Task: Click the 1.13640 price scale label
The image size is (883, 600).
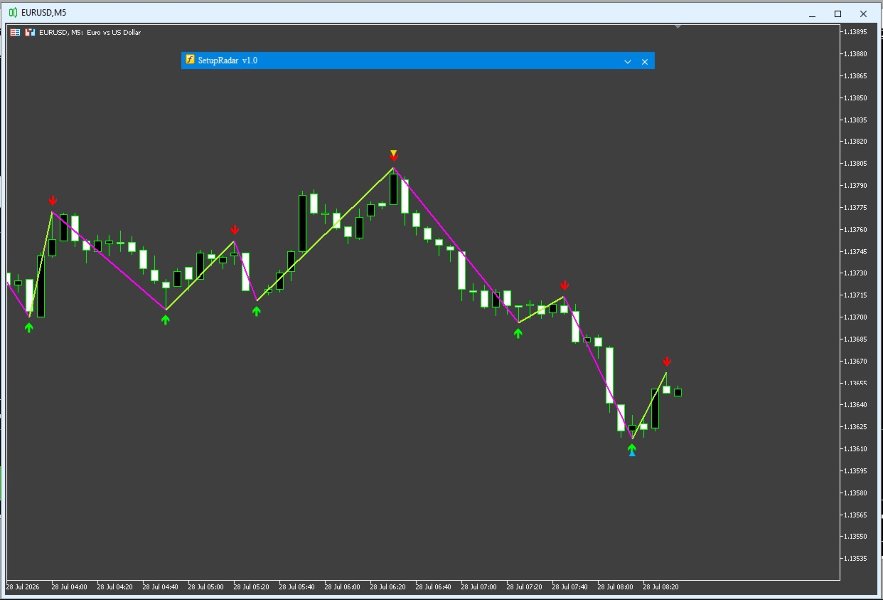Action: [x=855, y=405]
